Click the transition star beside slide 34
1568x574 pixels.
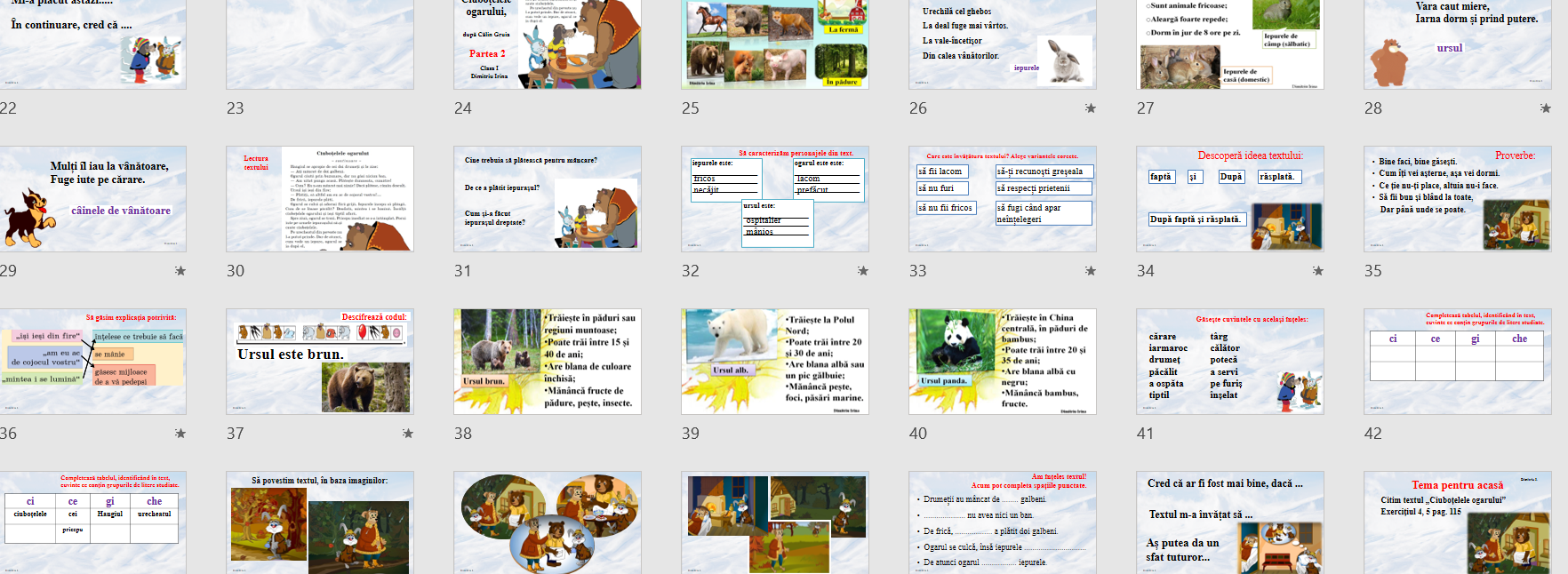pos(1317,271)
